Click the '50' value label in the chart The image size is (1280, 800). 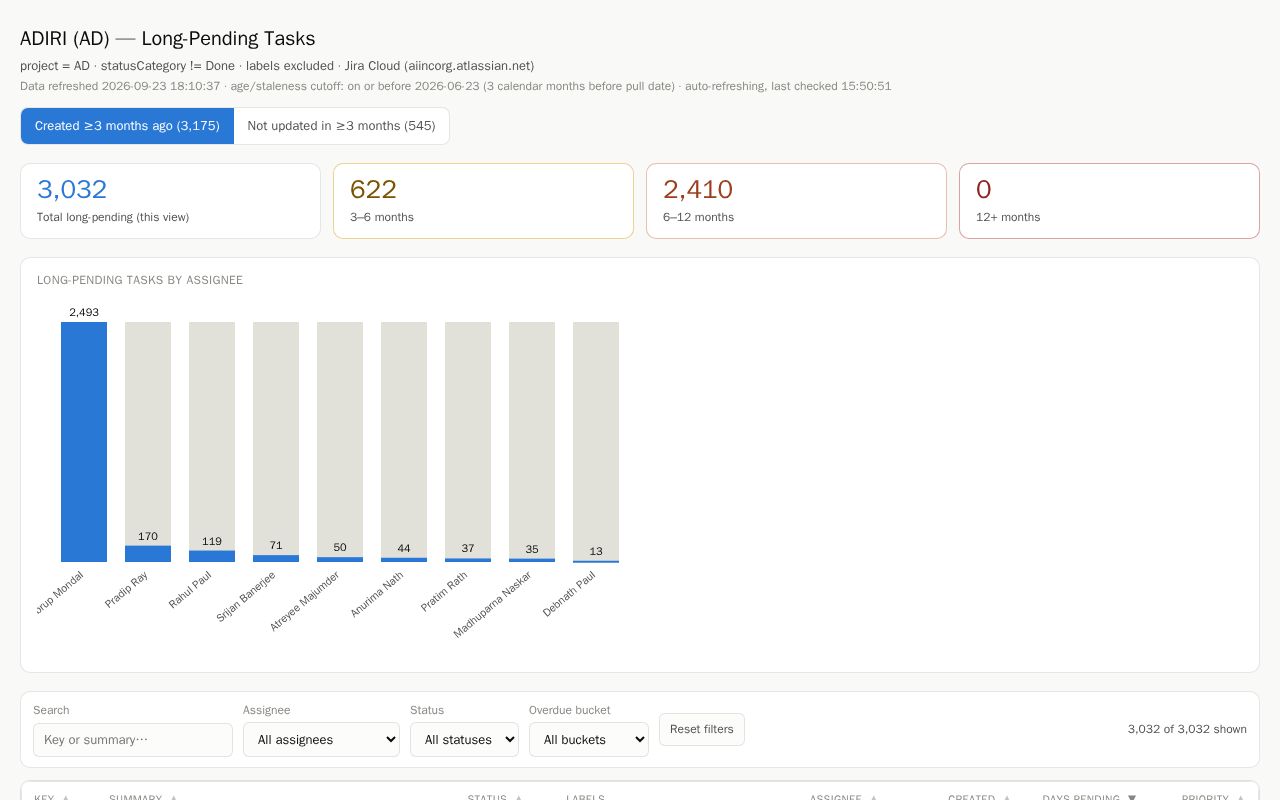coord(340,547)
